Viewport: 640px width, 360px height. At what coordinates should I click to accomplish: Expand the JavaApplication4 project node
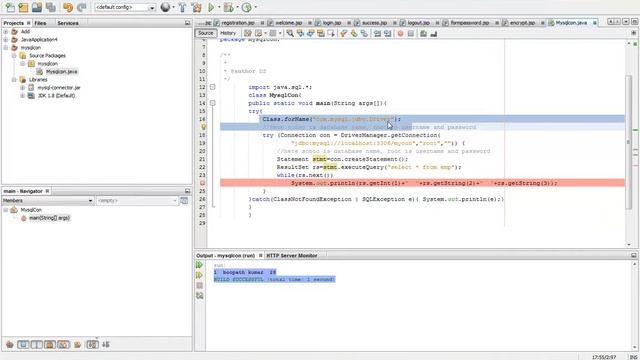coord(6,40)
